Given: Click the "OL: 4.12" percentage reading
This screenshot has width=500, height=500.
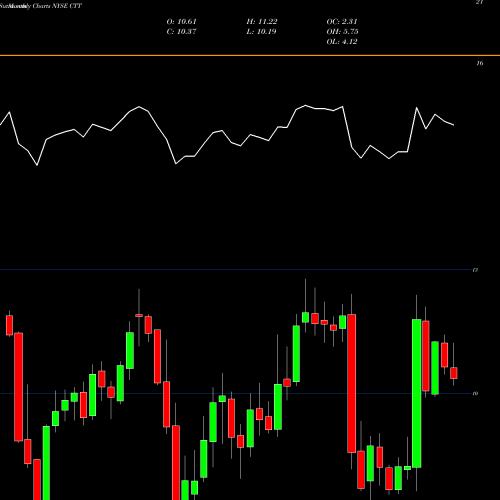Looking at the screenshot, I should [342, 42].
